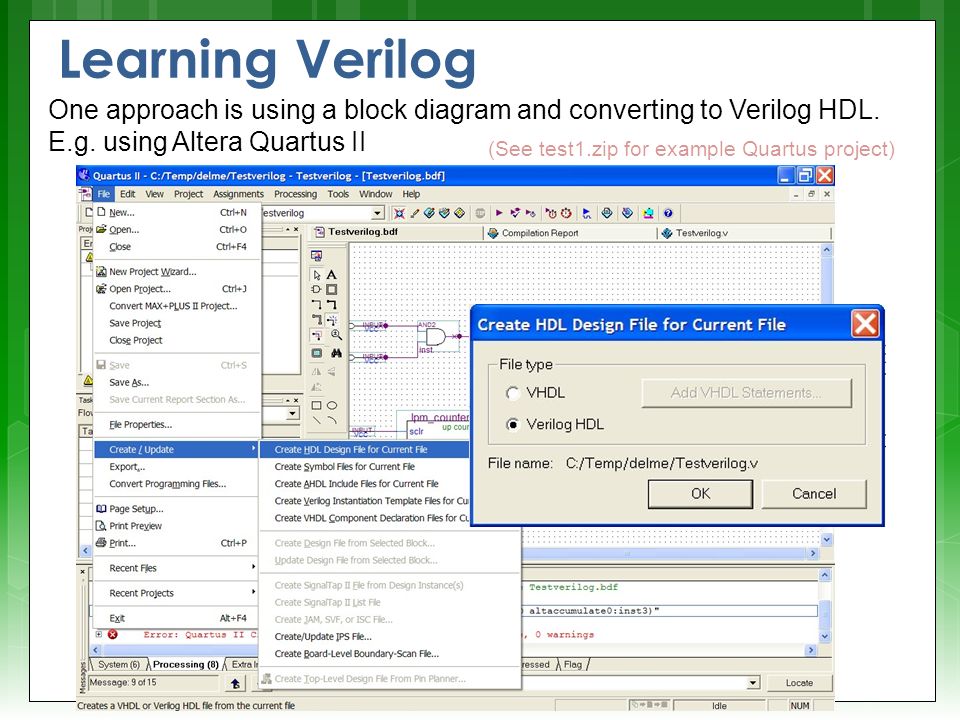
Task: Select the Symbol tool gate icon
Action: [x=317, y=290]
